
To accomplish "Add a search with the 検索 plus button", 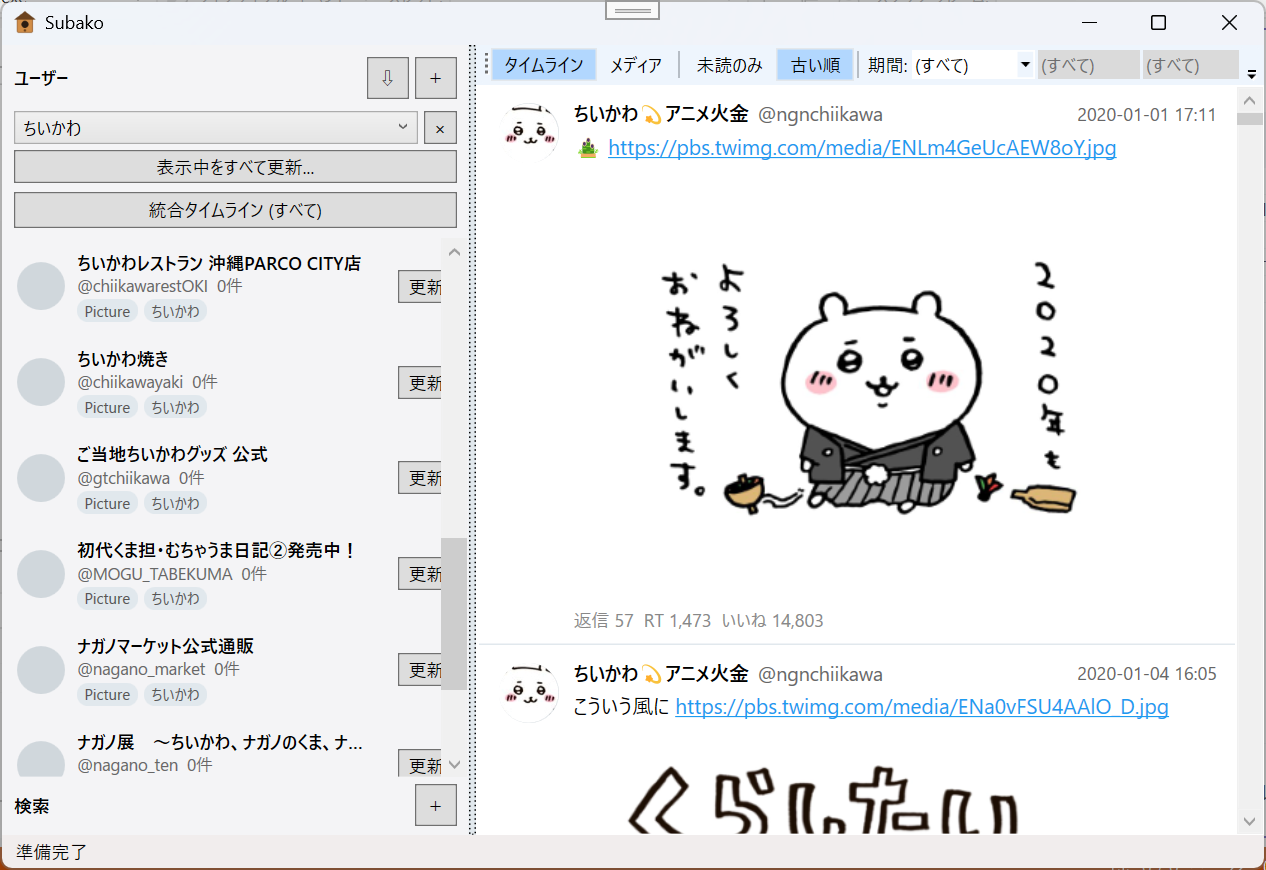I will click(x=436, y=806).
